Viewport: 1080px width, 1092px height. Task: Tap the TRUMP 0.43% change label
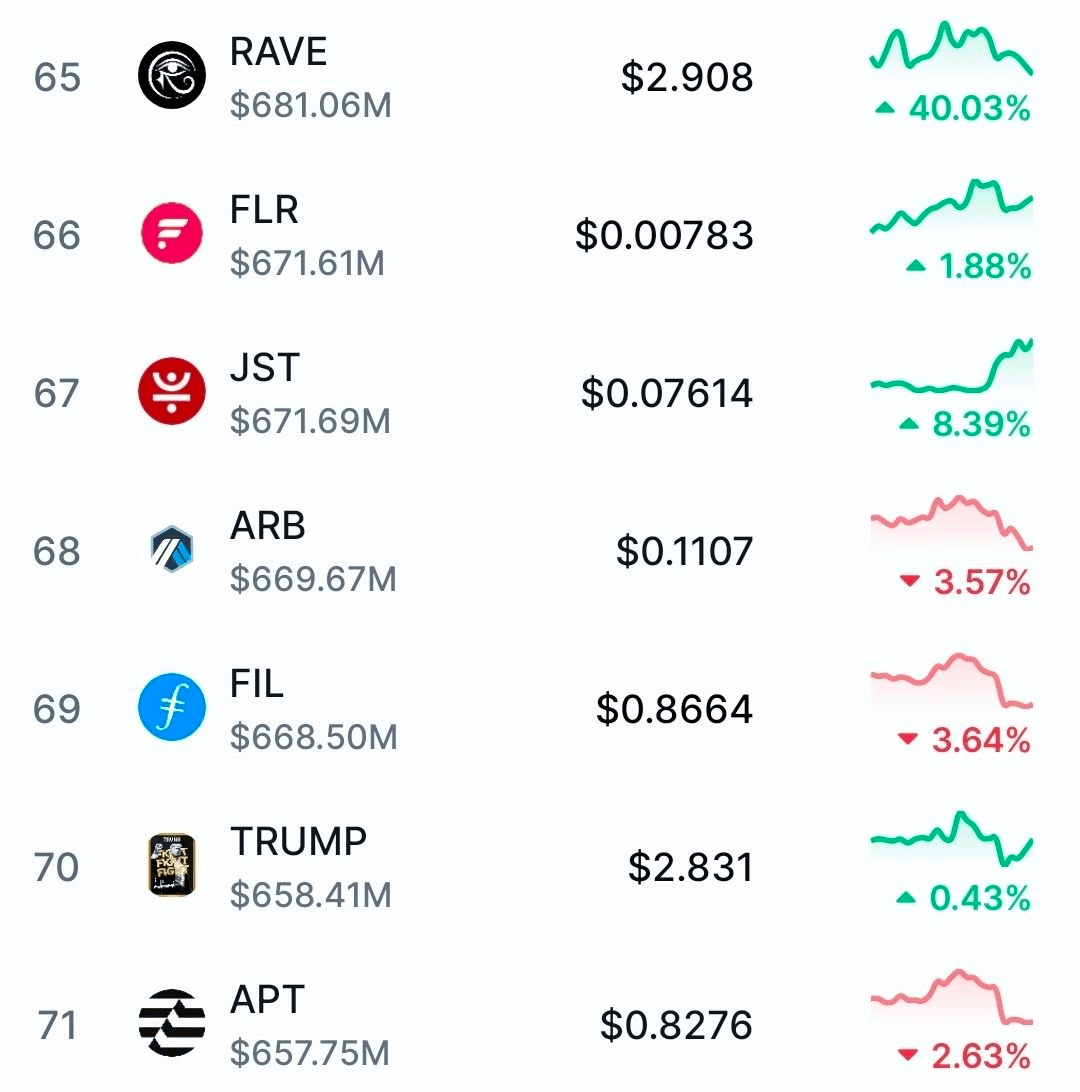(964, 899)
